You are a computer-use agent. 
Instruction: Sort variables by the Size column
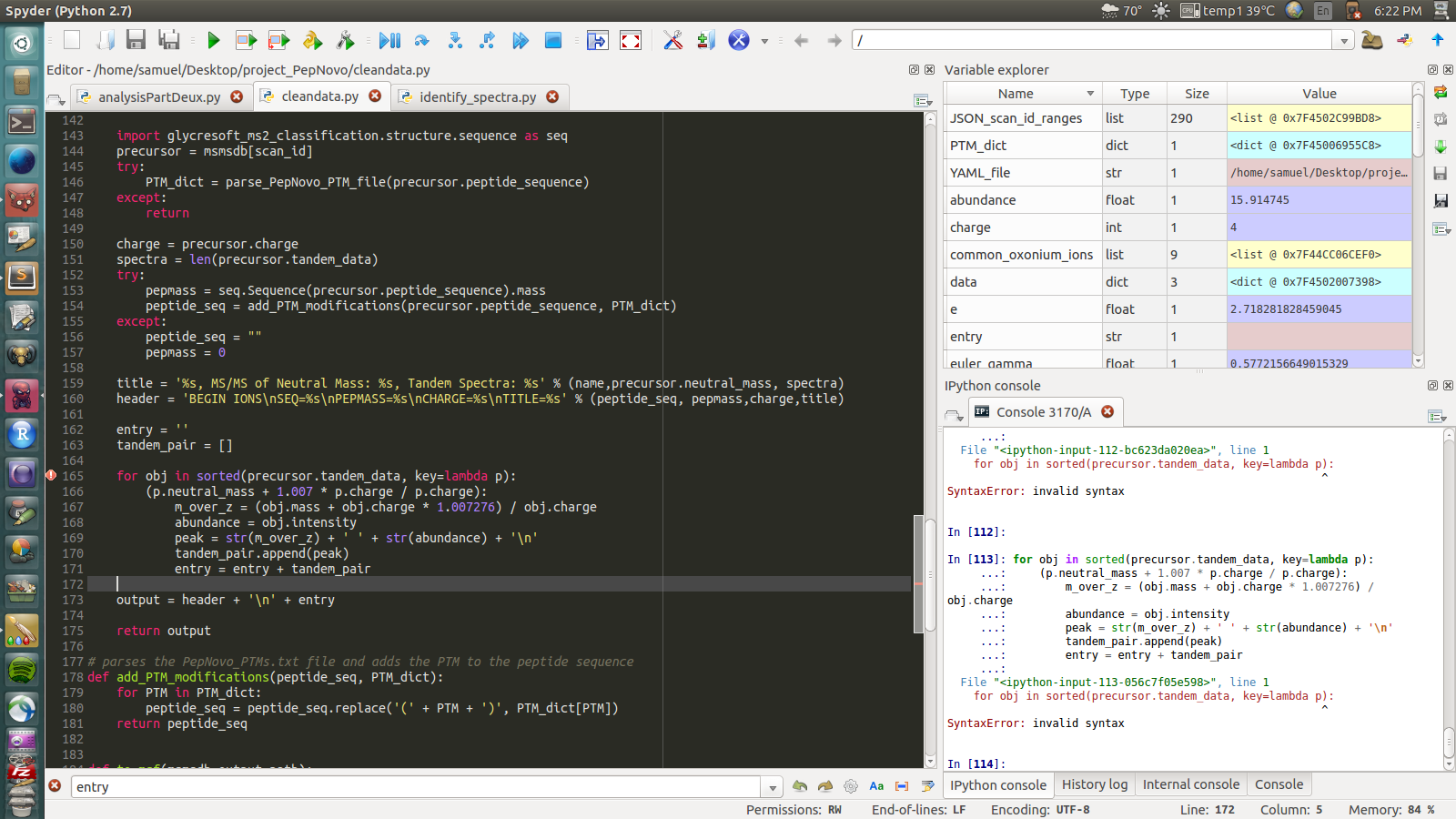(1197, 94)
